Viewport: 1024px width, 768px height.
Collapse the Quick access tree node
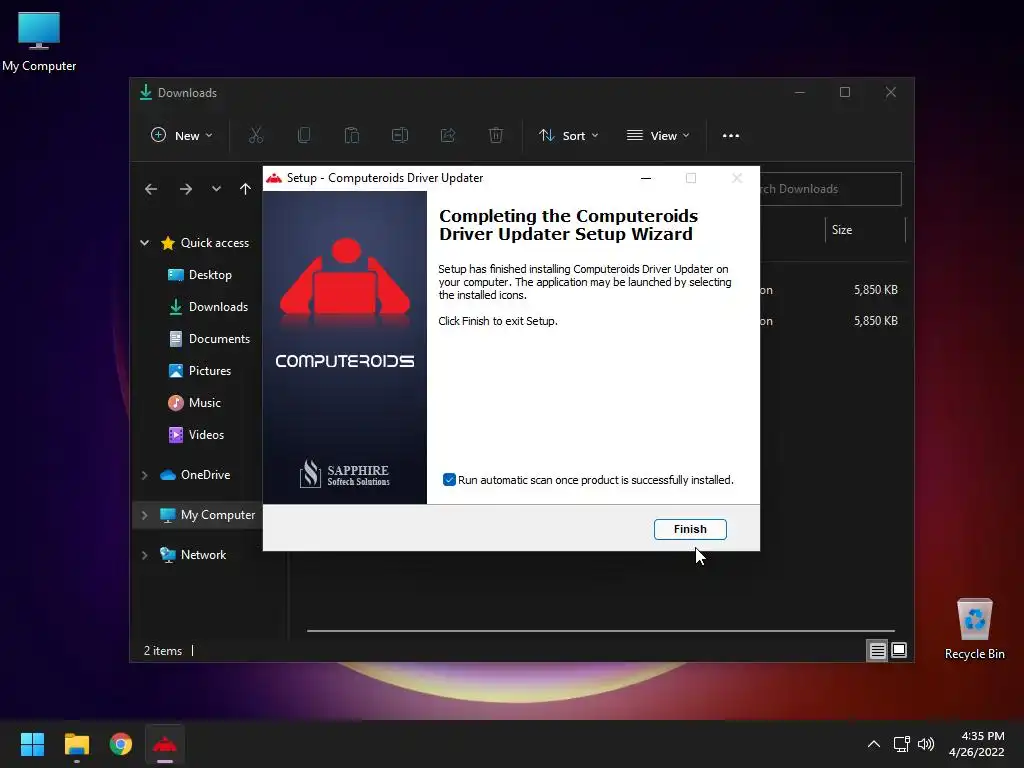144,243
